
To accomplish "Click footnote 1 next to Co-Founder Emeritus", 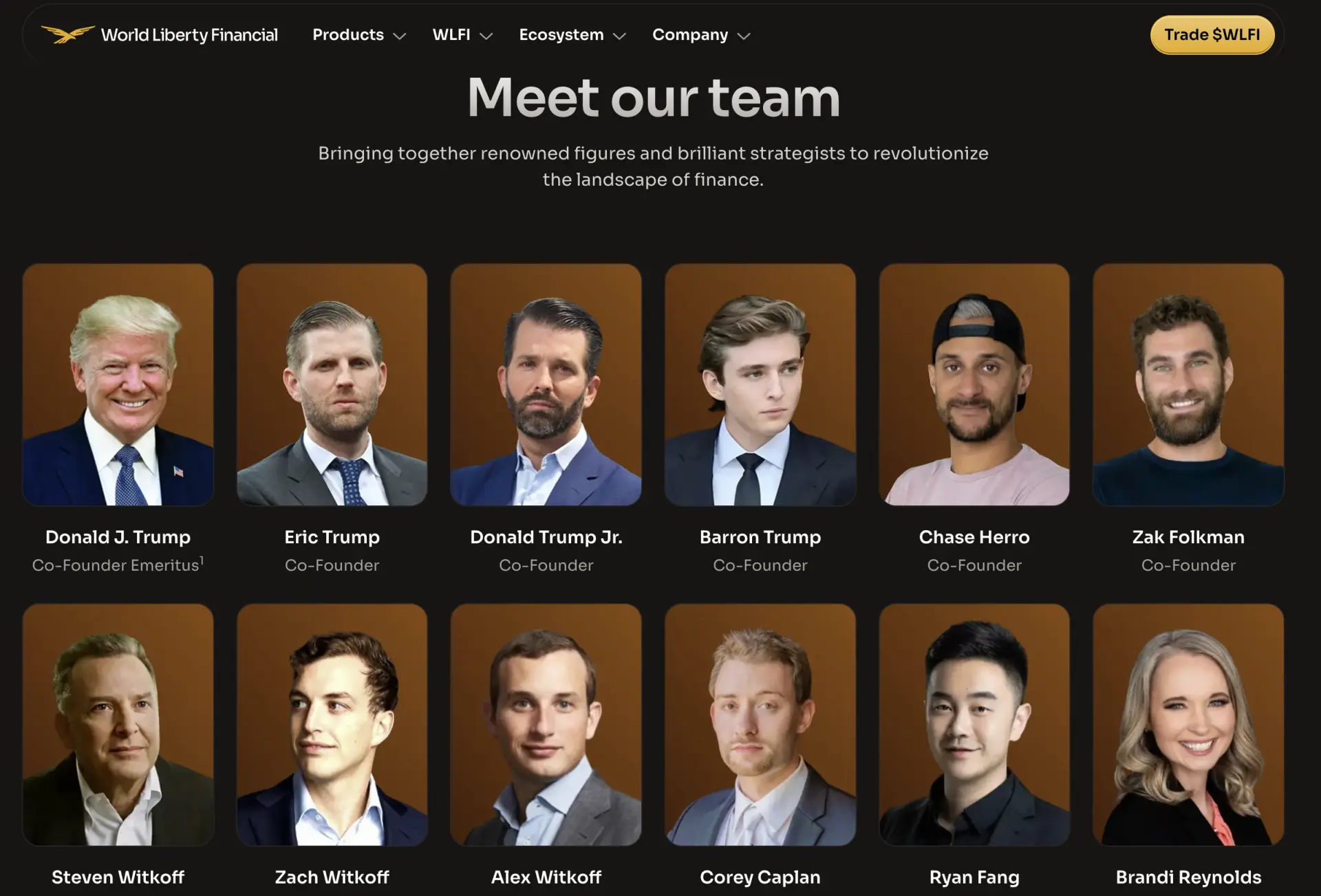I will tap(202, 560).
